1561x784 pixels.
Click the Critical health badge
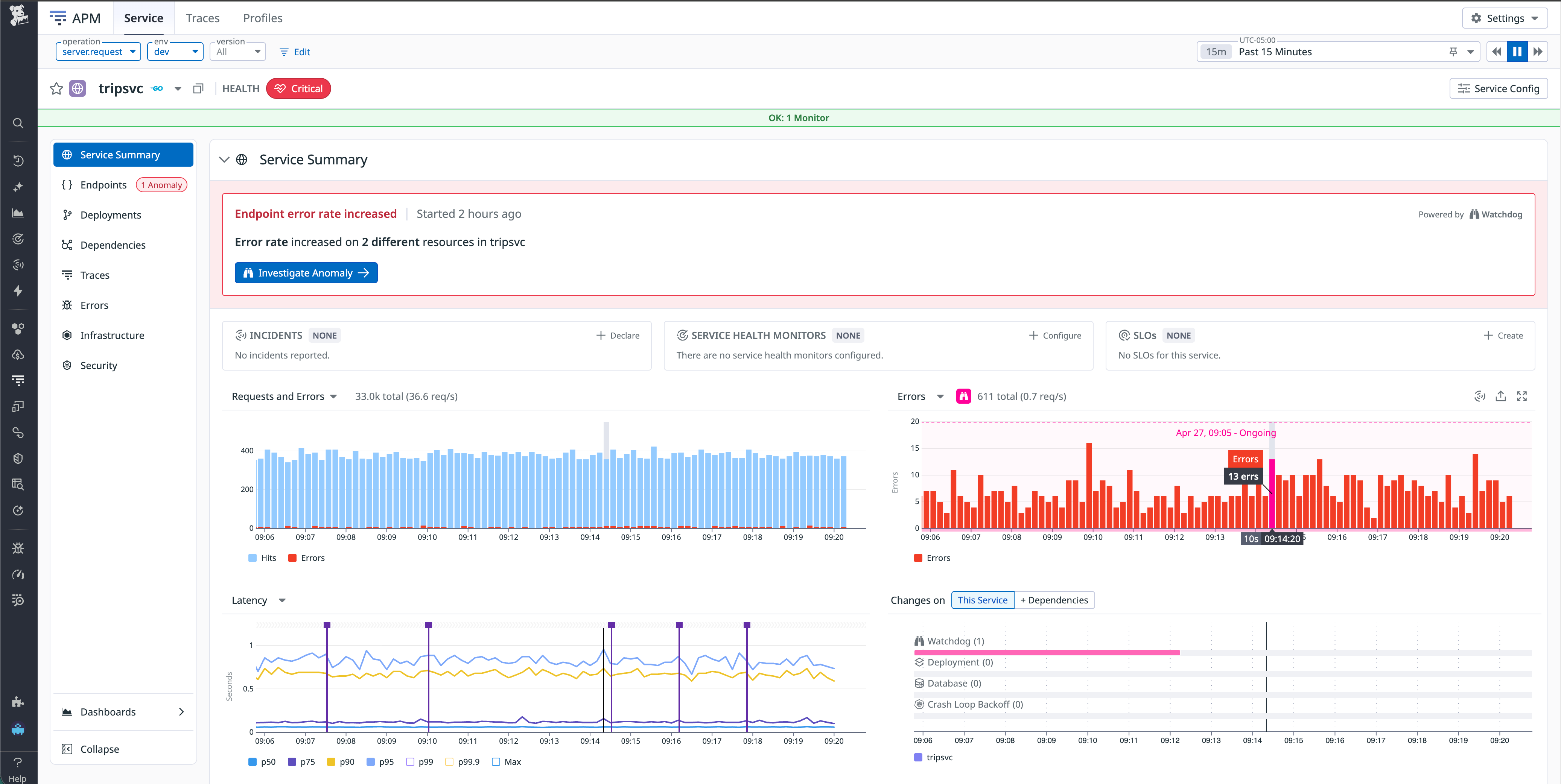(298, 88)
